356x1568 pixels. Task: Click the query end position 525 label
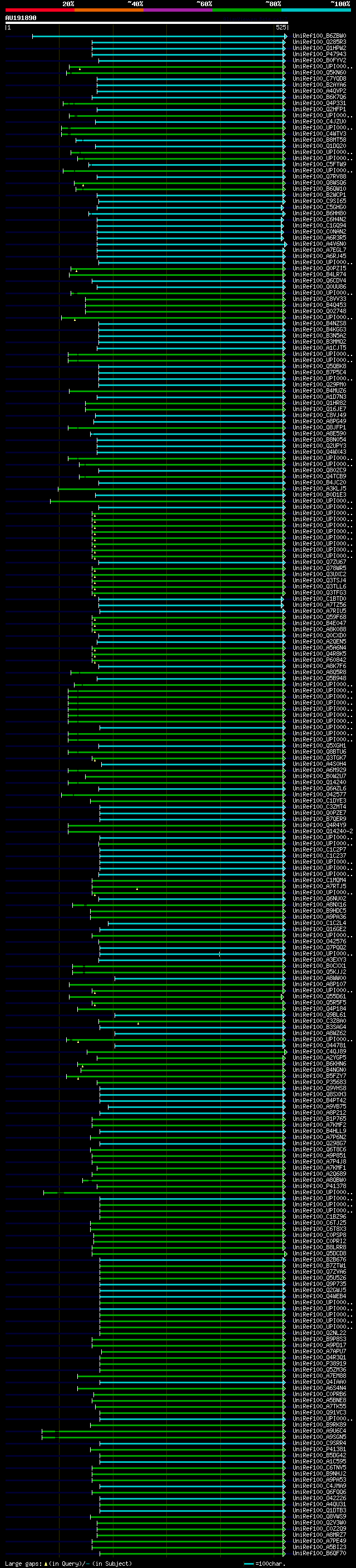pos(280,27)
